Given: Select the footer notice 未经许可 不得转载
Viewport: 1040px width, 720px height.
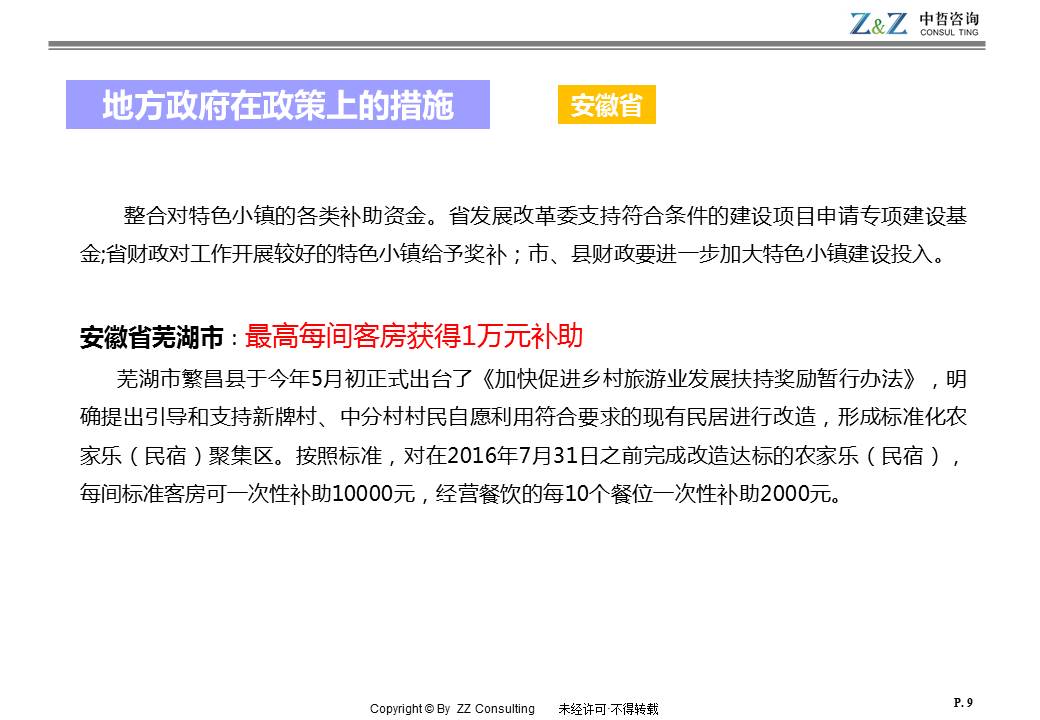Looking at the screenshot, I should point(608,709).
